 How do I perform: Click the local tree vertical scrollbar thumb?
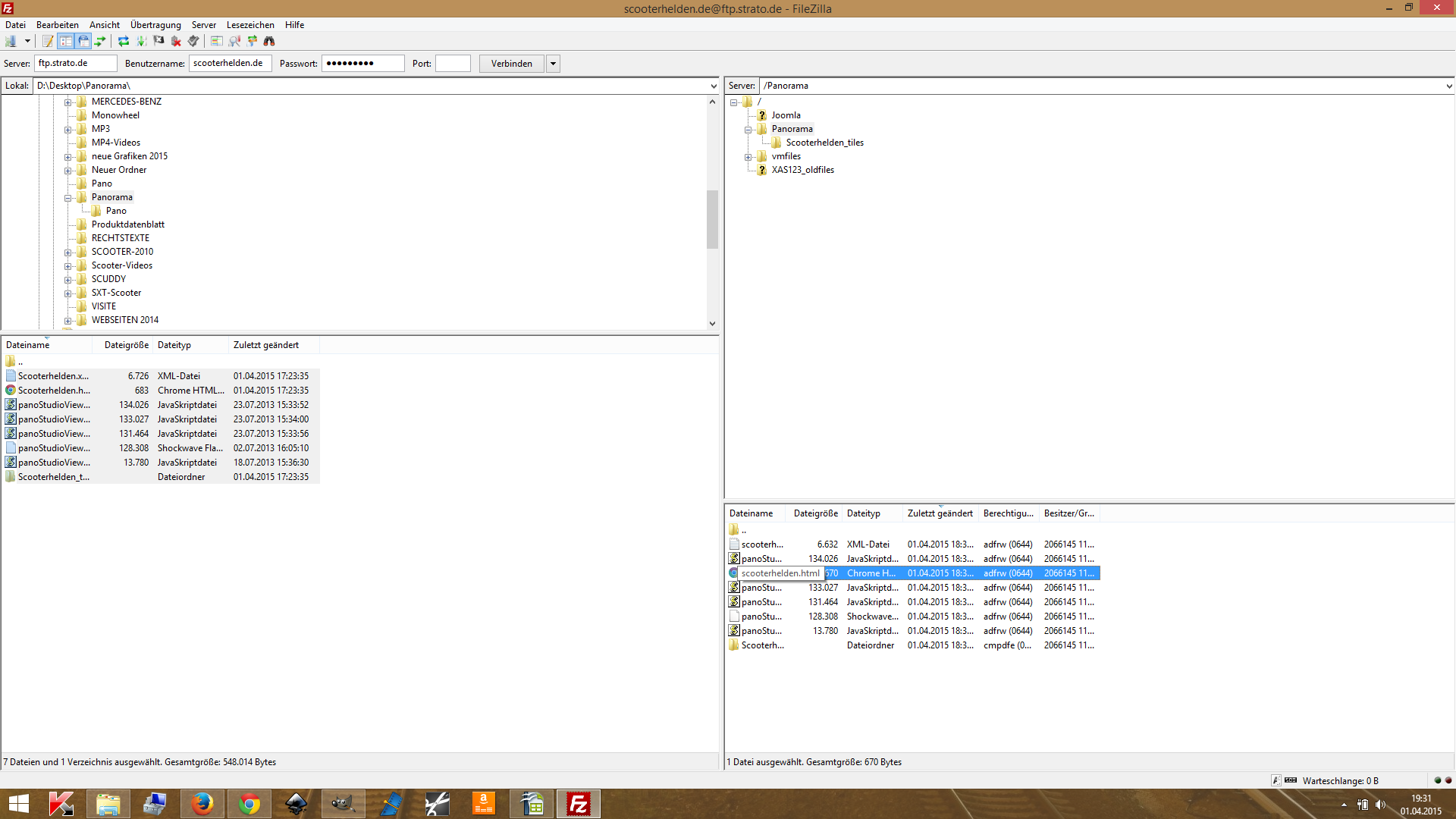coord(712,219)
